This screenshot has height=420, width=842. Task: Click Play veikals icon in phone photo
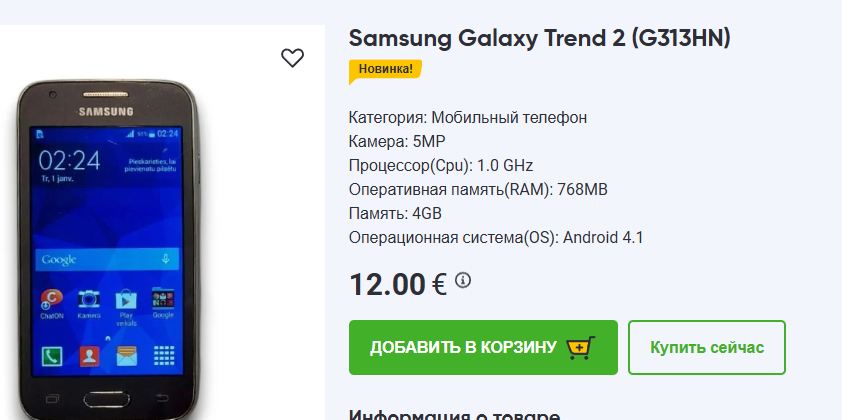[126, 300]
